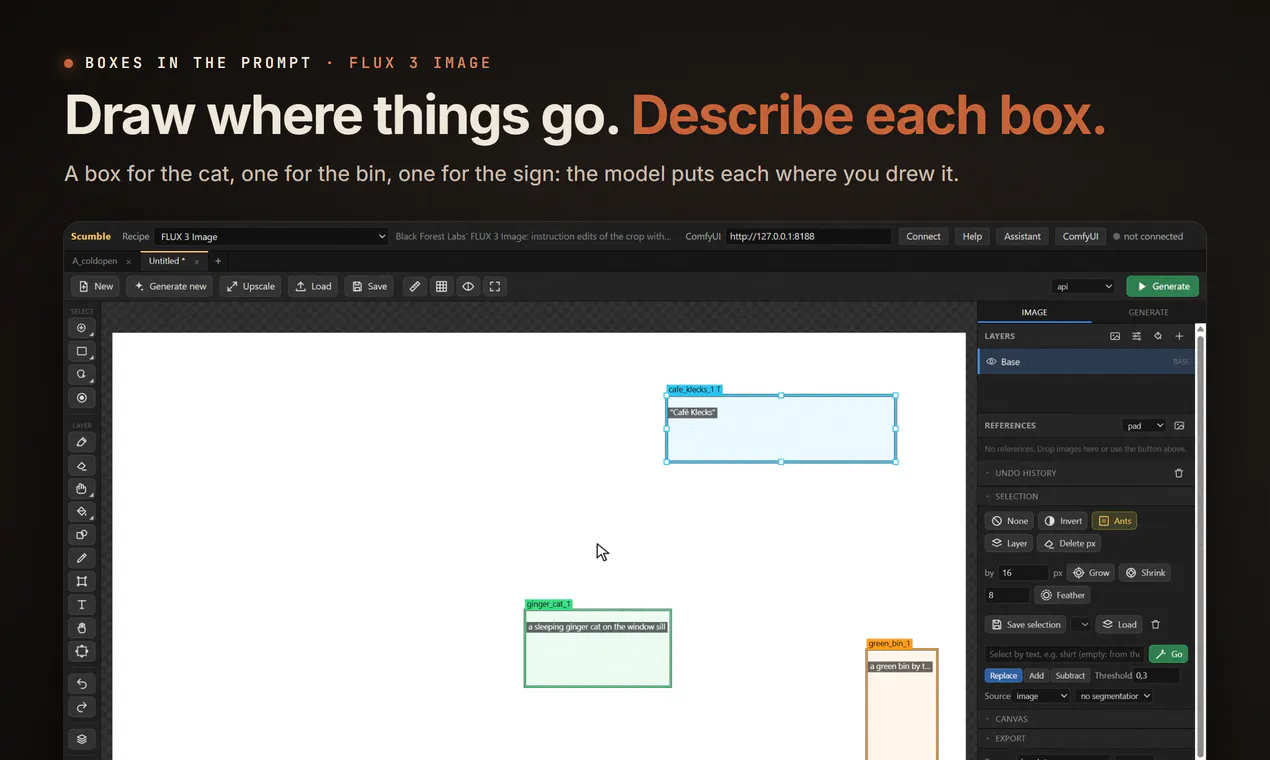The height and width of the screenshot is (760, 1270).
Task: Choose the paint bucket fill tool
Action: tap(82, 511)
